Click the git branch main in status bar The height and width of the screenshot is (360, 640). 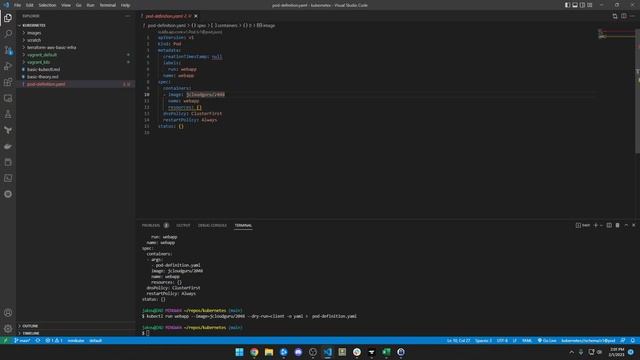22,340
